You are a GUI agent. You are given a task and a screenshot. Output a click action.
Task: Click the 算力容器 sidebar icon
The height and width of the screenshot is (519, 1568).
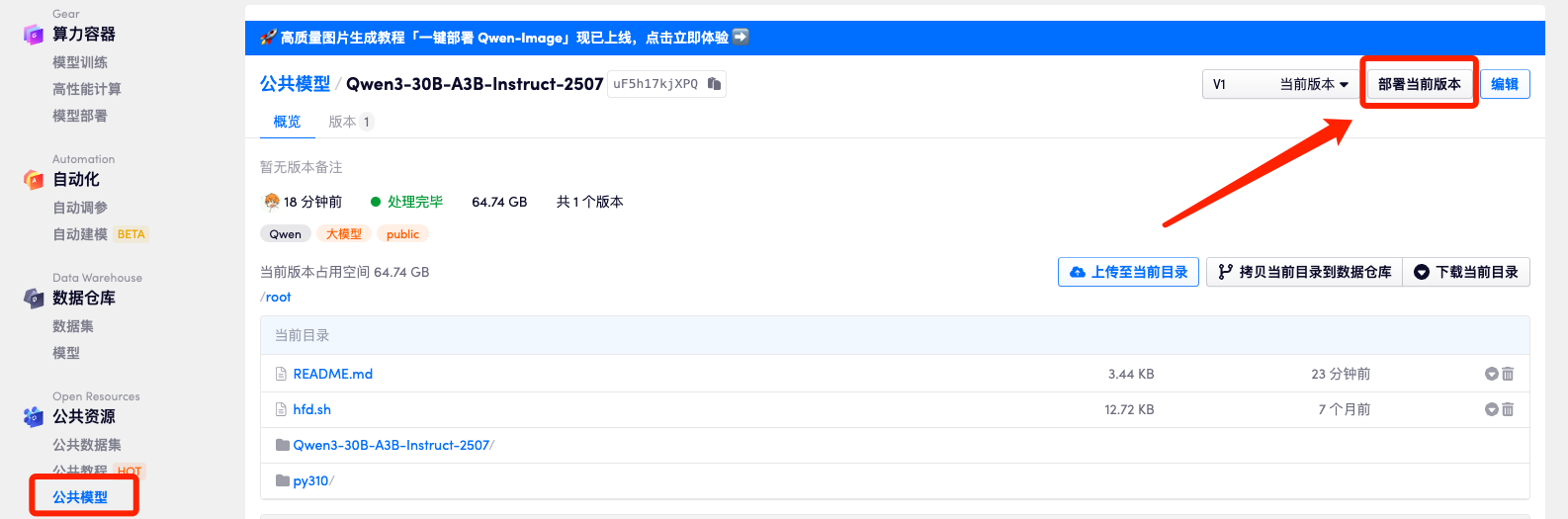[34, 35]
